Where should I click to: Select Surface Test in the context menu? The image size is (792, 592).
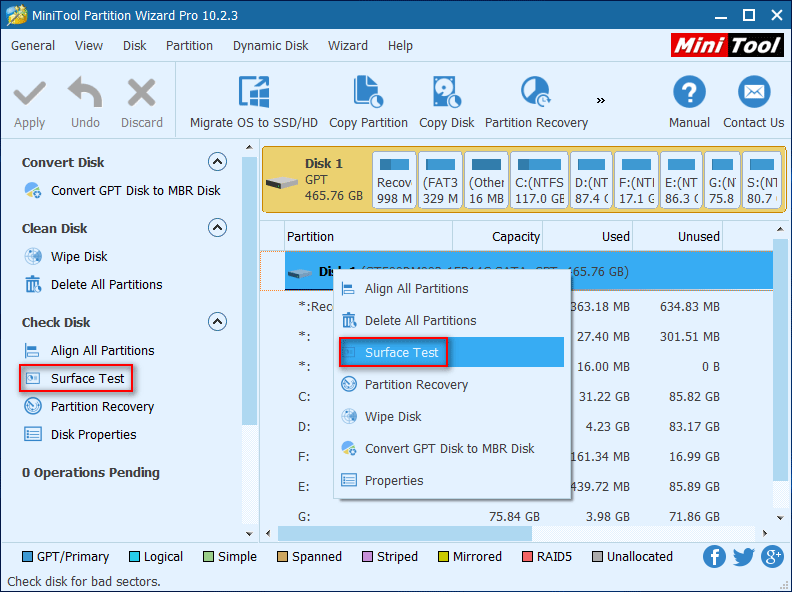452,352
